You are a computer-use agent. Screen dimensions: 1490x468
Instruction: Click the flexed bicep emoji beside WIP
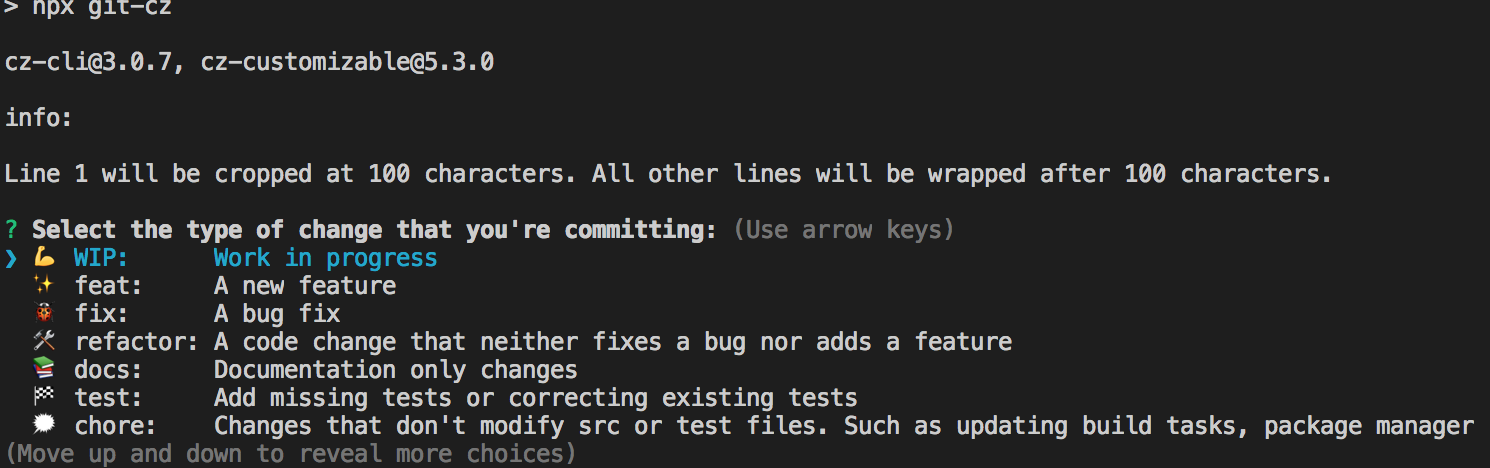(x=44, y=258)
